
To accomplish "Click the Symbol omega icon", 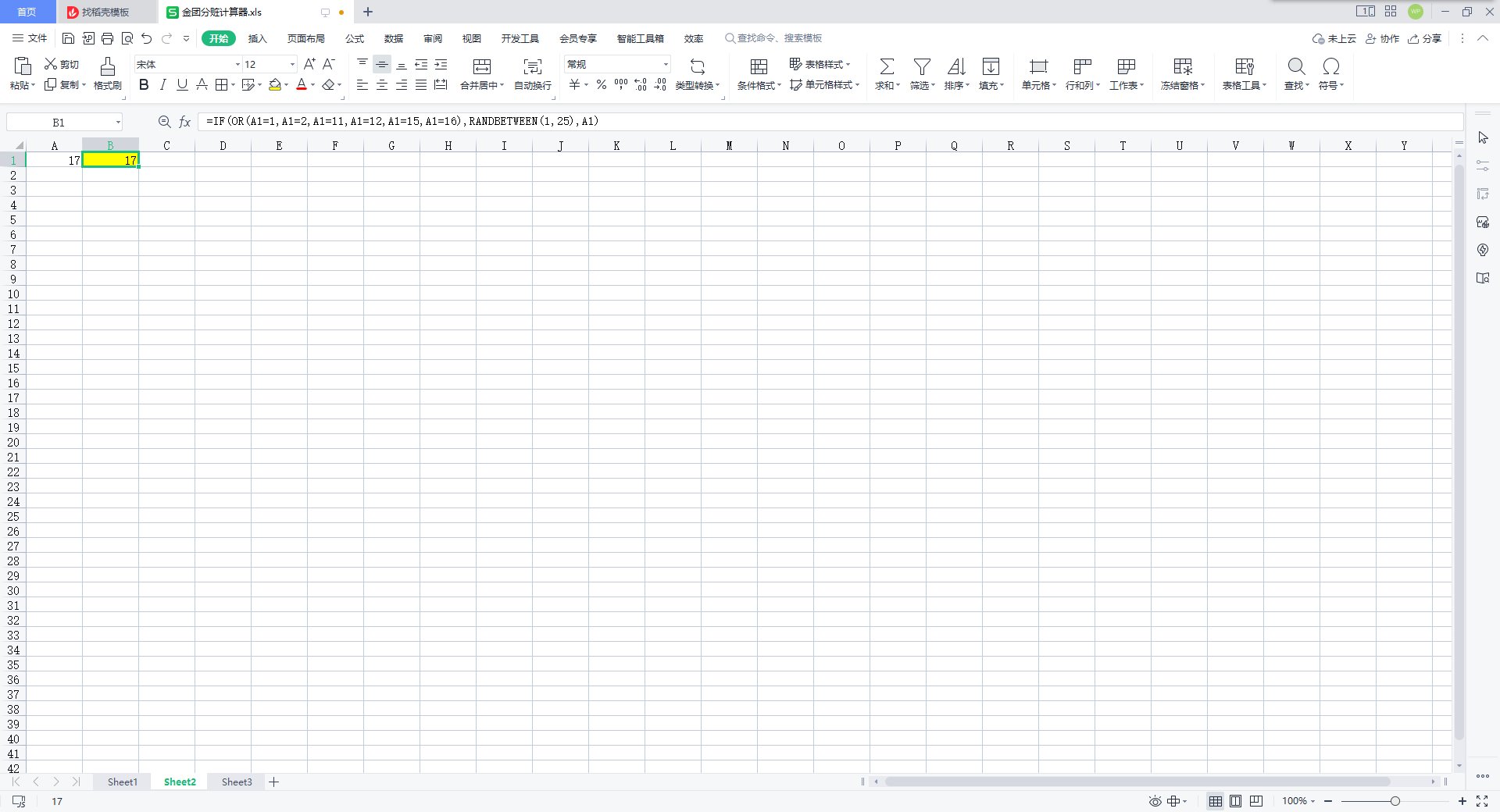I will click(x=1331, y=66).
